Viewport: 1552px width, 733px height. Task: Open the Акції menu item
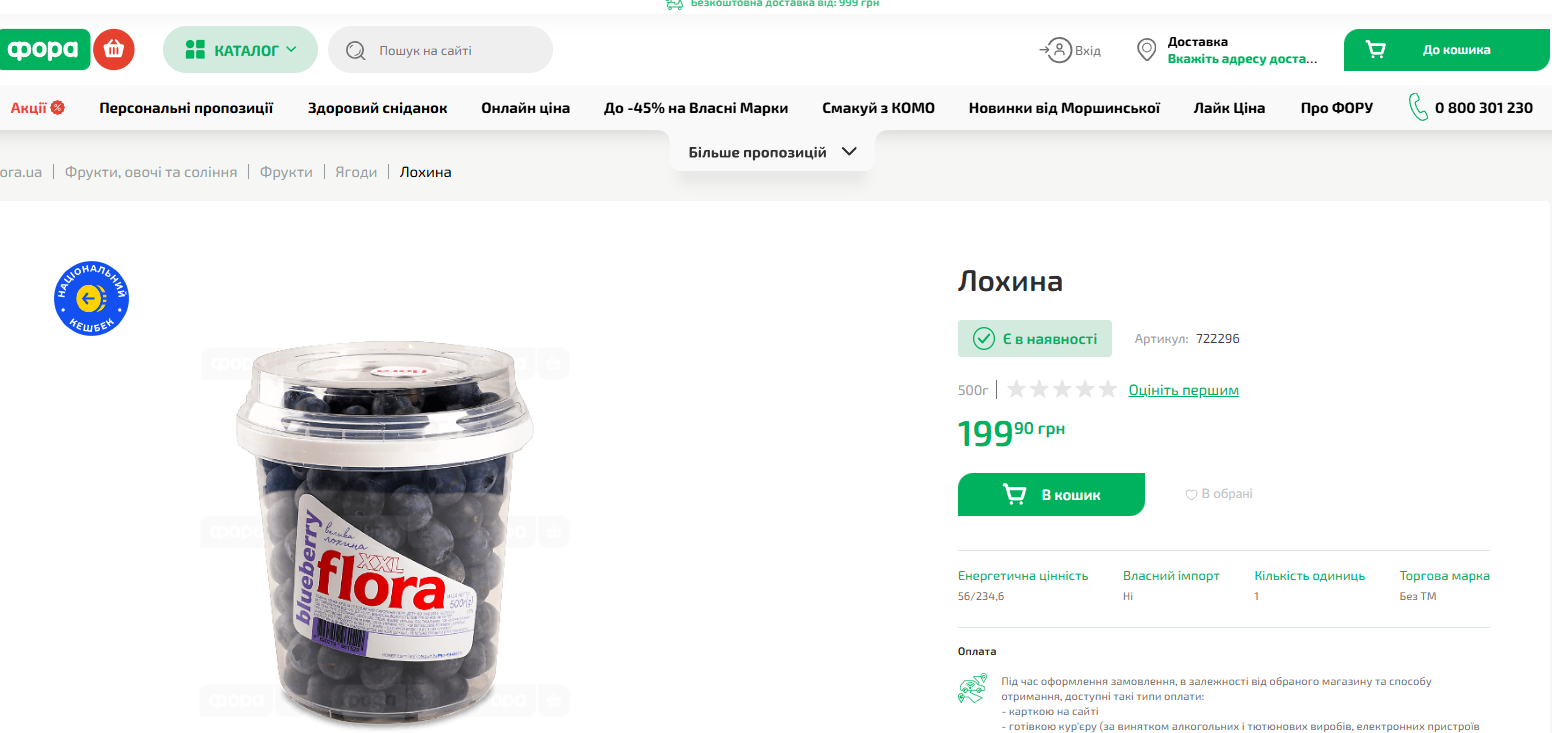pyautogui.click(x=38, y=108)
